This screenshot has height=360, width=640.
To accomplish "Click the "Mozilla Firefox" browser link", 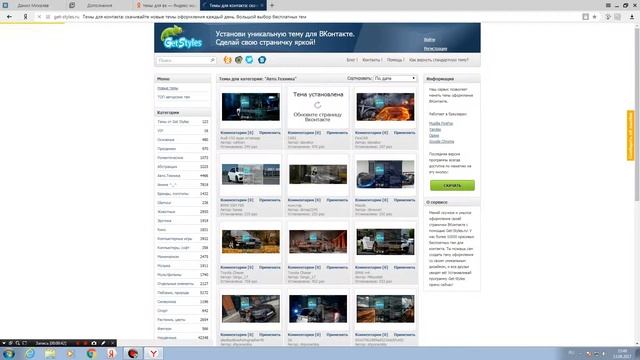I will click(x=441, y=123).
